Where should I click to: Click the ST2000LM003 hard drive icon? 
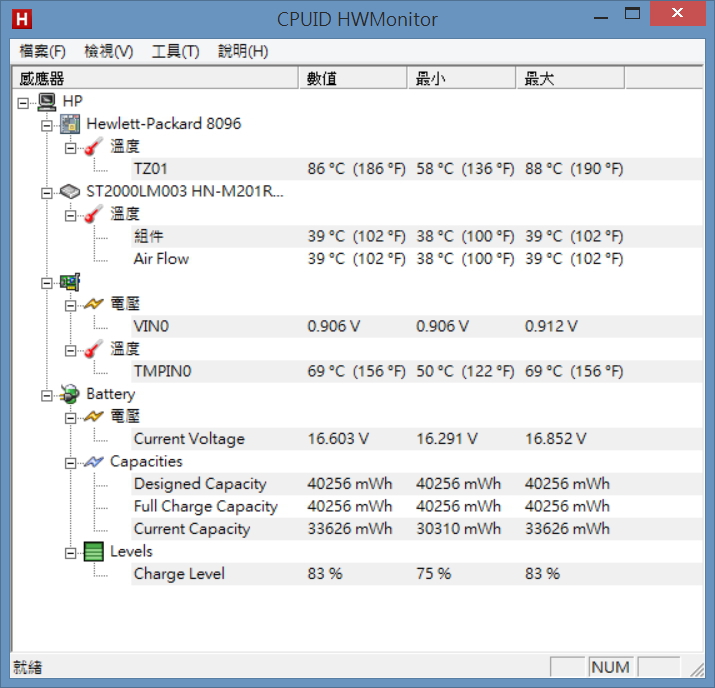coord(70,192)
